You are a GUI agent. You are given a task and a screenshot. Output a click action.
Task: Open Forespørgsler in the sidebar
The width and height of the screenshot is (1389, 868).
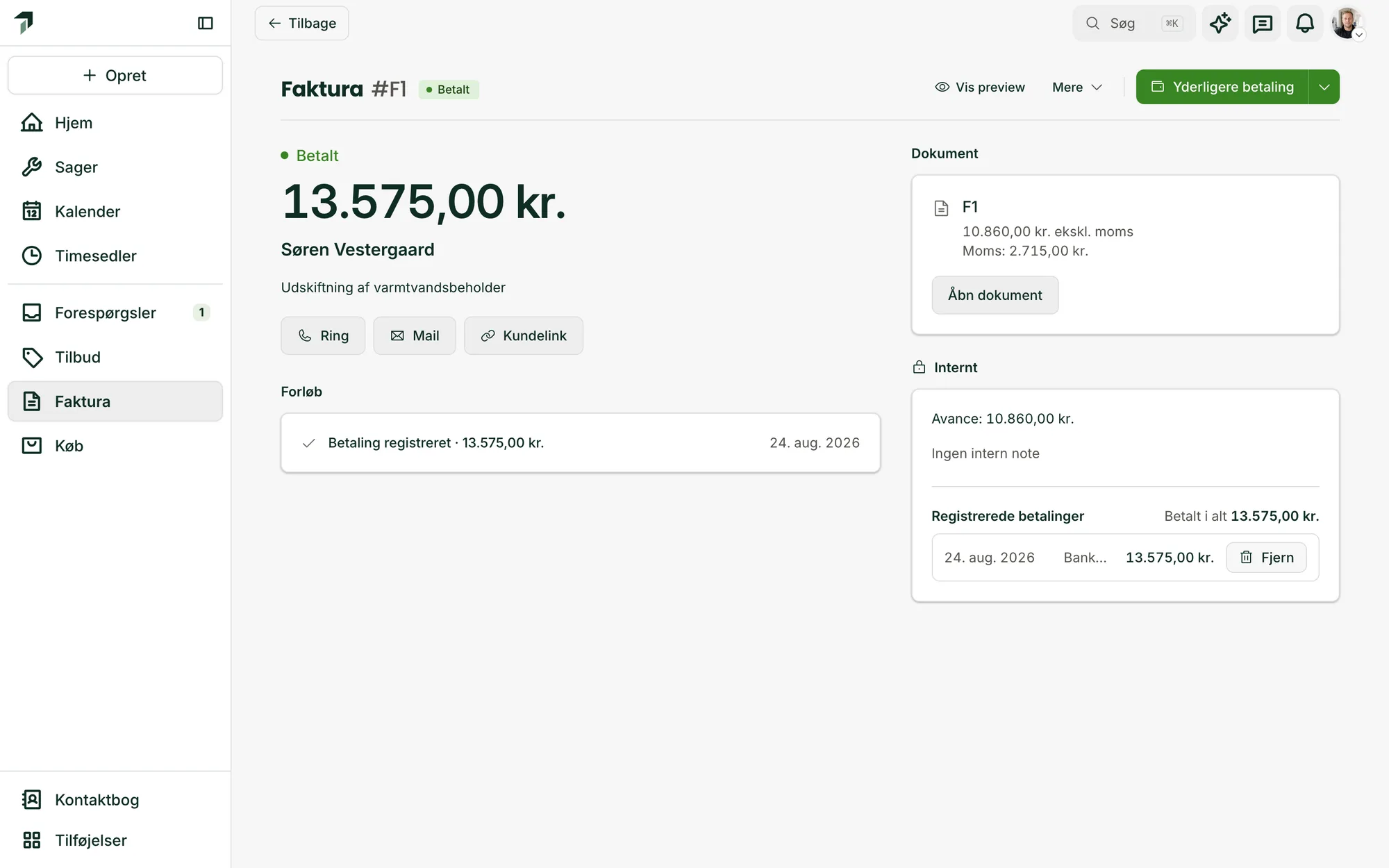[x=115, y=312]
